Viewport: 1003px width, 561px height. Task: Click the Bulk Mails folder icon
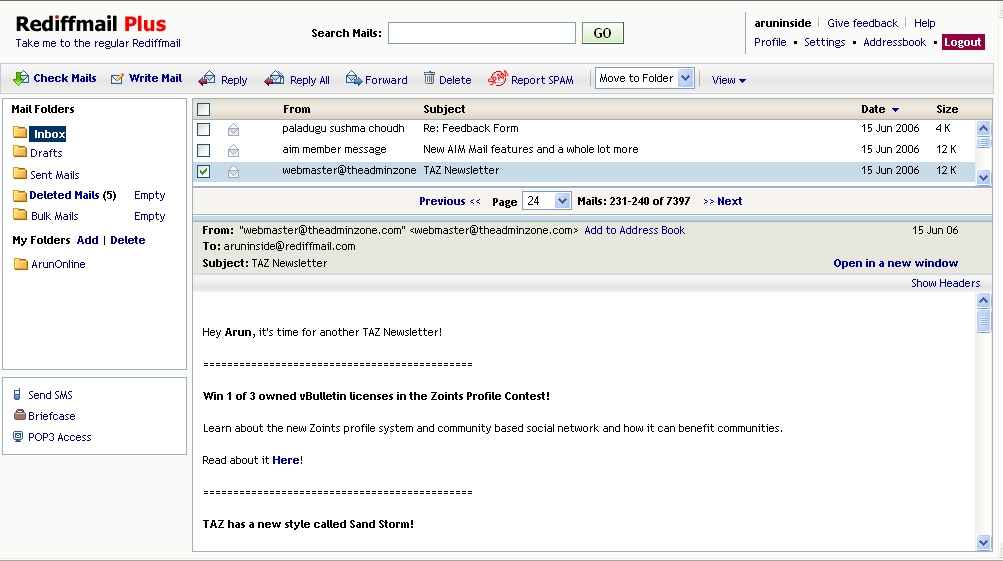coord(20,214)
